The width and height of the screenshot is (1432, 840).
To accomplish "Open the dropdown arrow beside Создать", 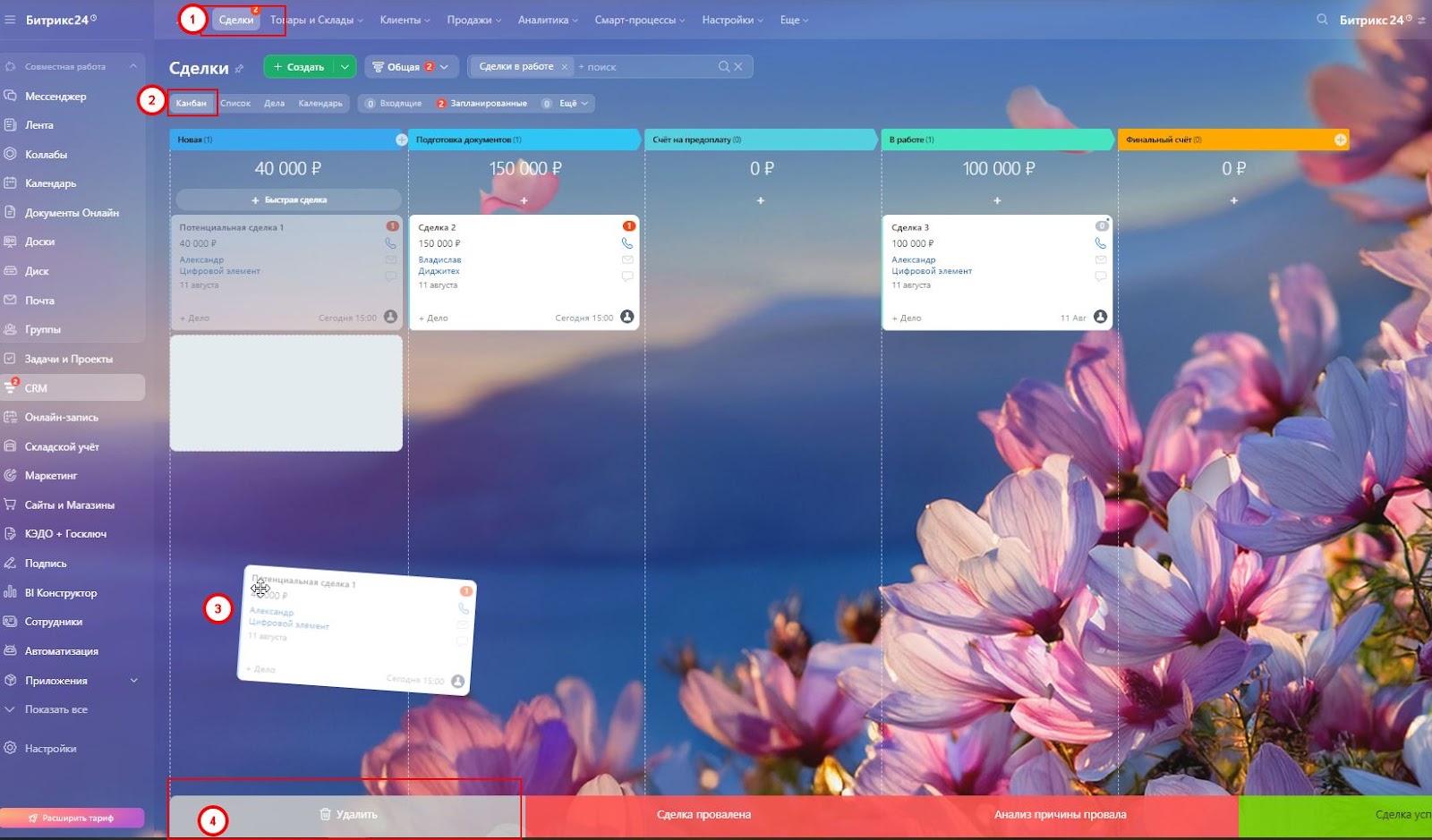I will click(x=345, y=67).
